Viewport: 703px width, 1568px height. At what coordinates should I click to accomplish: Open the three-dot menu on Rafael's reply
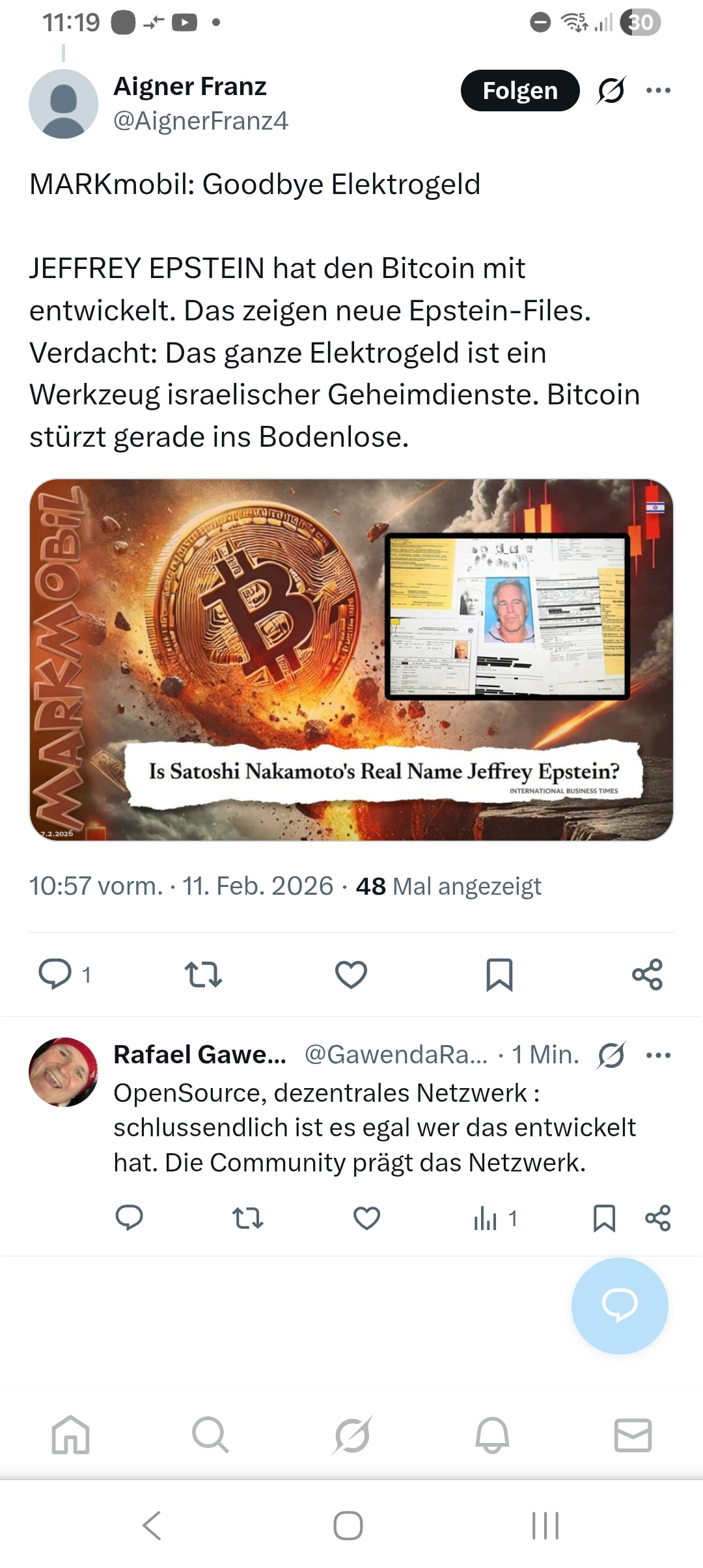pos(658,1055)
